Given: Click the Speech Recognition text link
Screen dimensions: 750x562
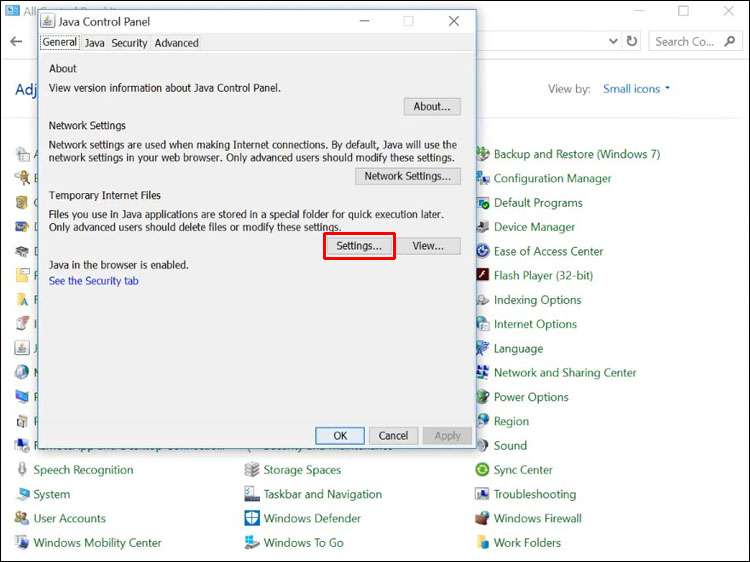Looking at the screenshot, I should (x=83, y=470).
